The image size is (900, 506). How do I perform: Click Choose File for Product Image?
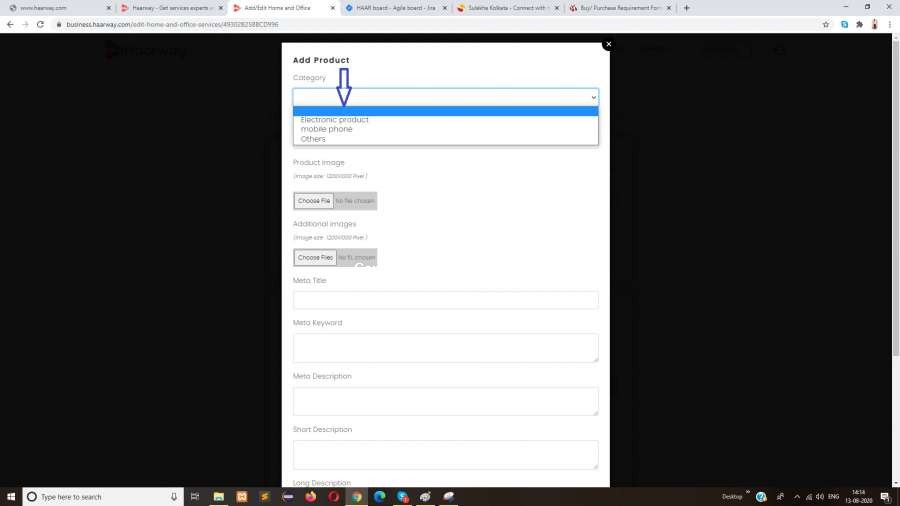313,201
